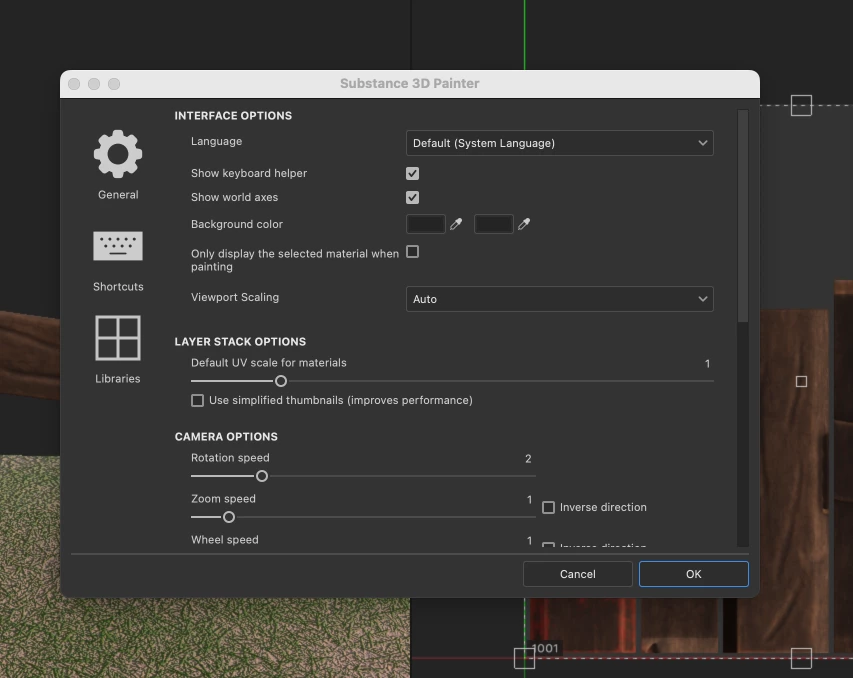The width and height of the screenshot is (853, 678).
Task: Click the 1001 UV tile label in viewport
Action: click(x=545, y=648)
